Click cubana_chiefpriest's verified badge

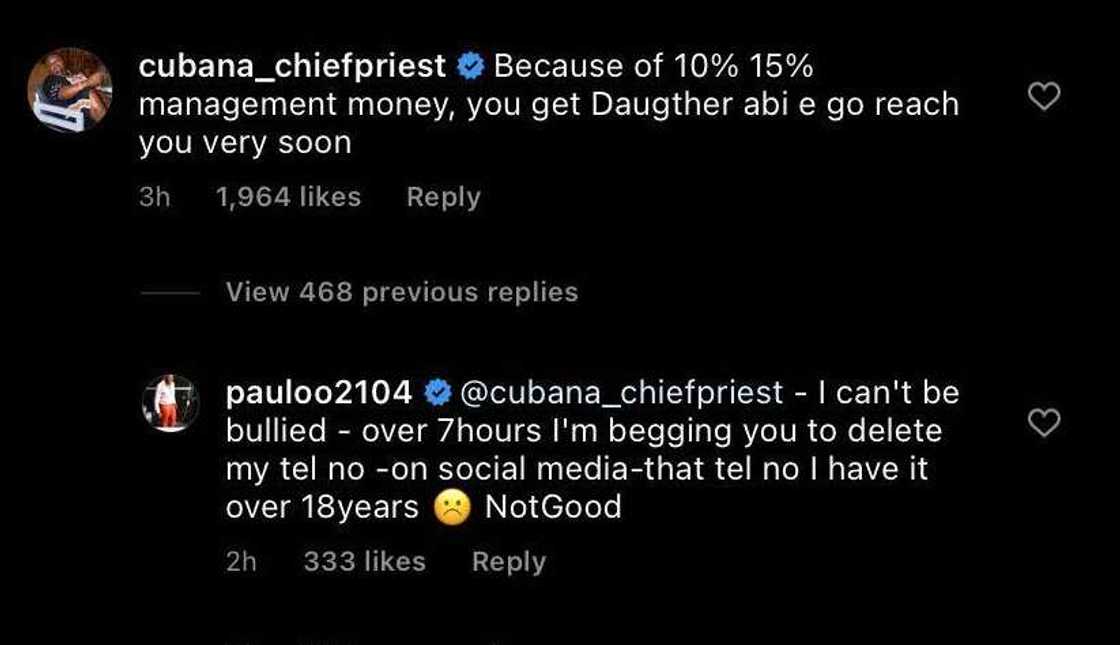(x=470, y=67)
